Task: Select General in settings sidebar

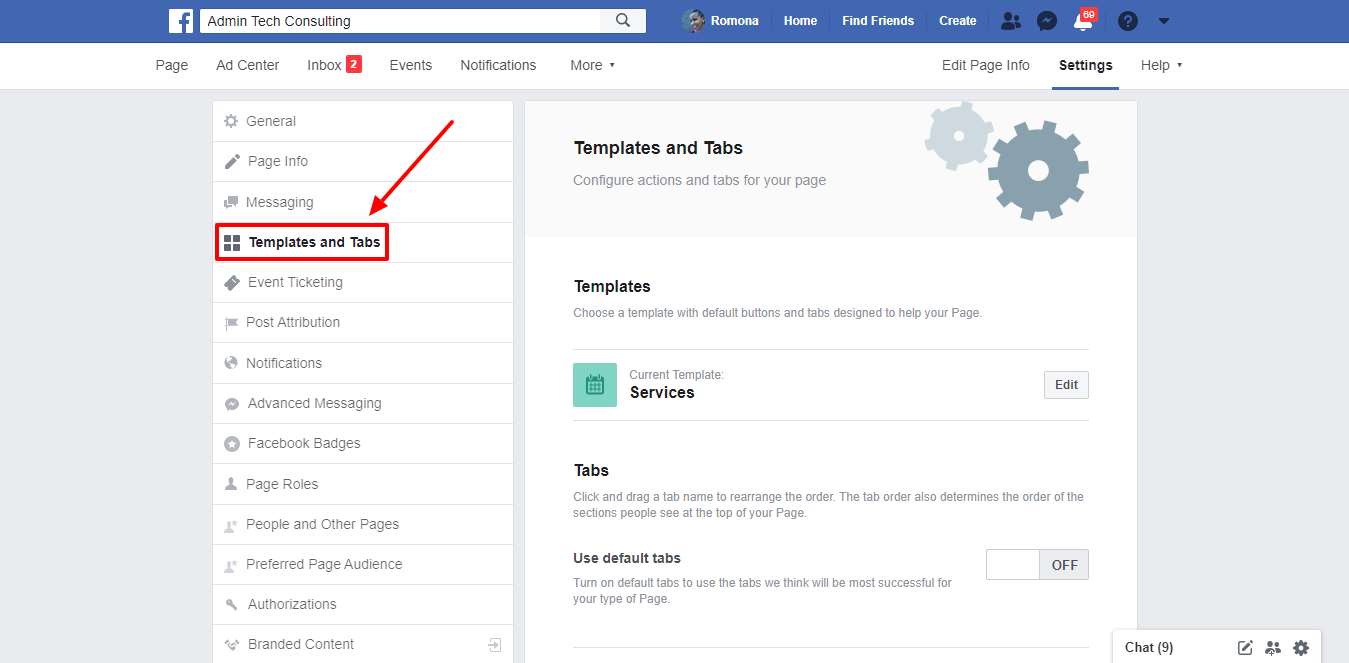Action: tap(363, 121)
